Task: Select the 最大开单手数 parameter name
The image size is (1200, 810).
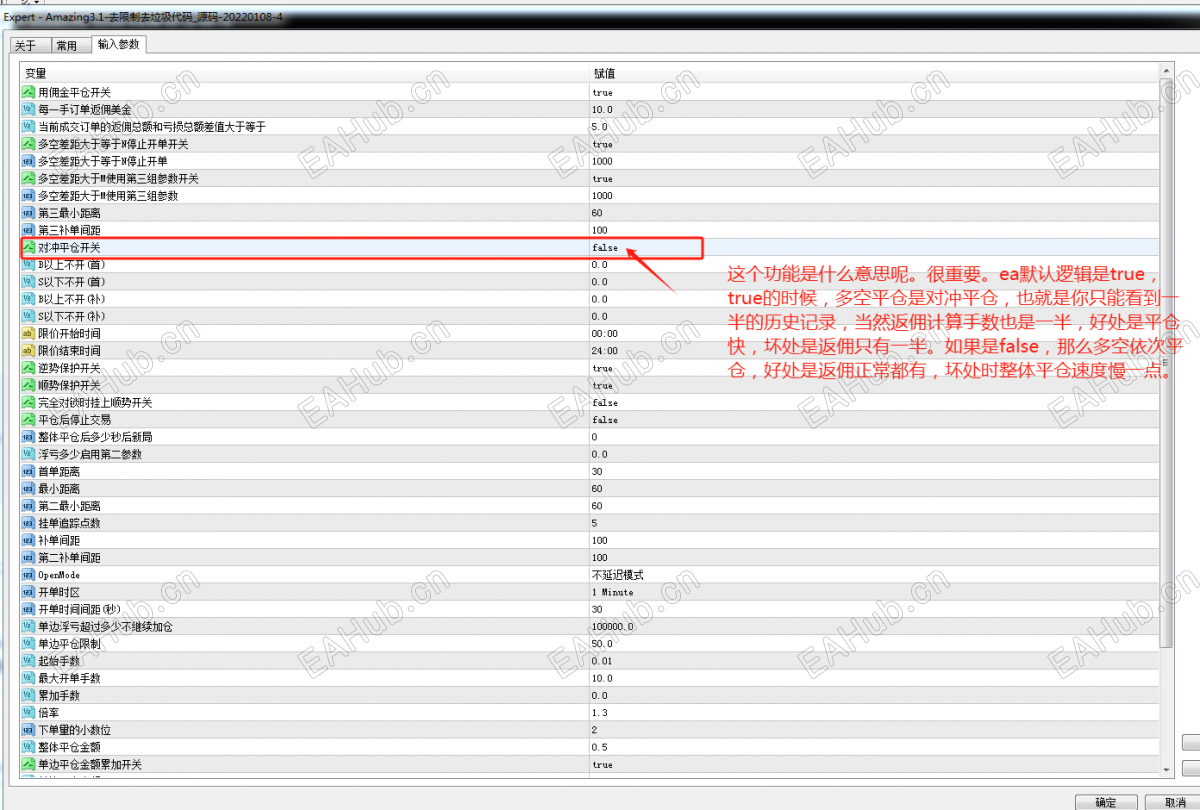Action: pos(68,678)
